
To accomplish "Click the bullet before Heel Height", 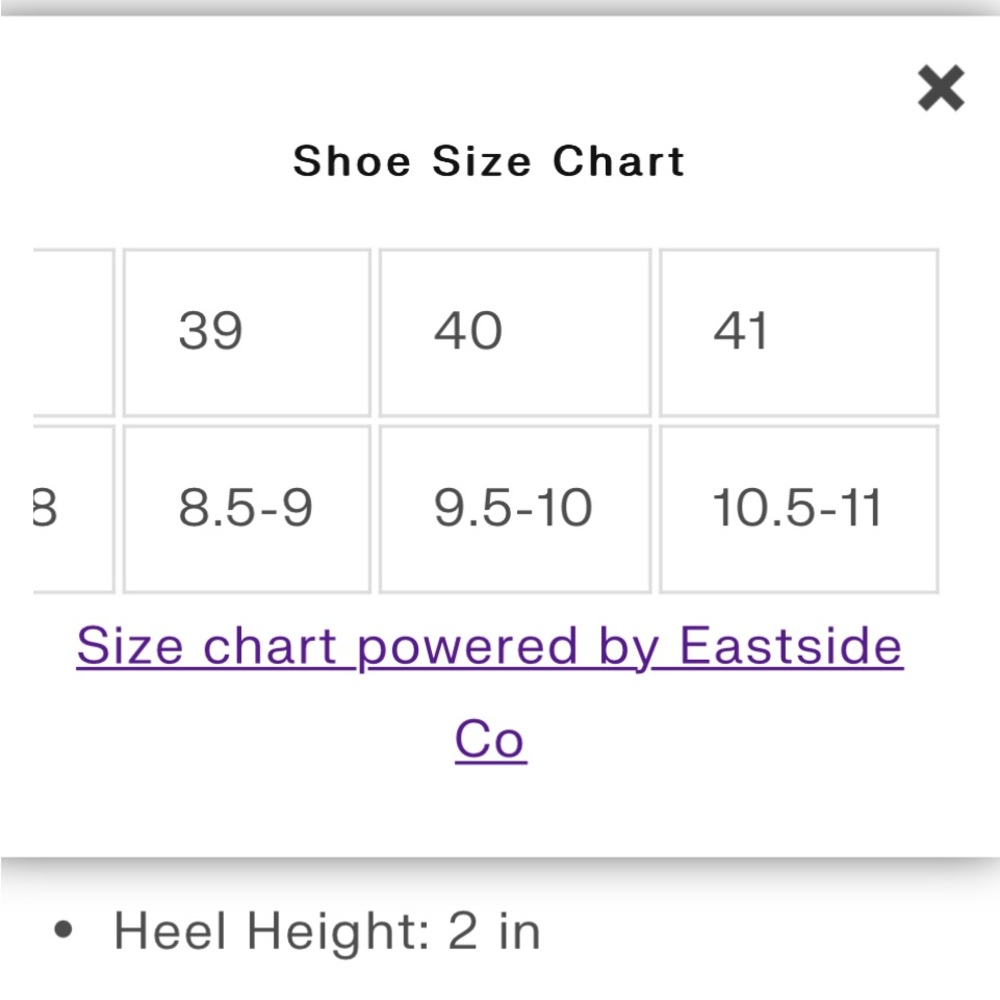I will pos(63,929).
